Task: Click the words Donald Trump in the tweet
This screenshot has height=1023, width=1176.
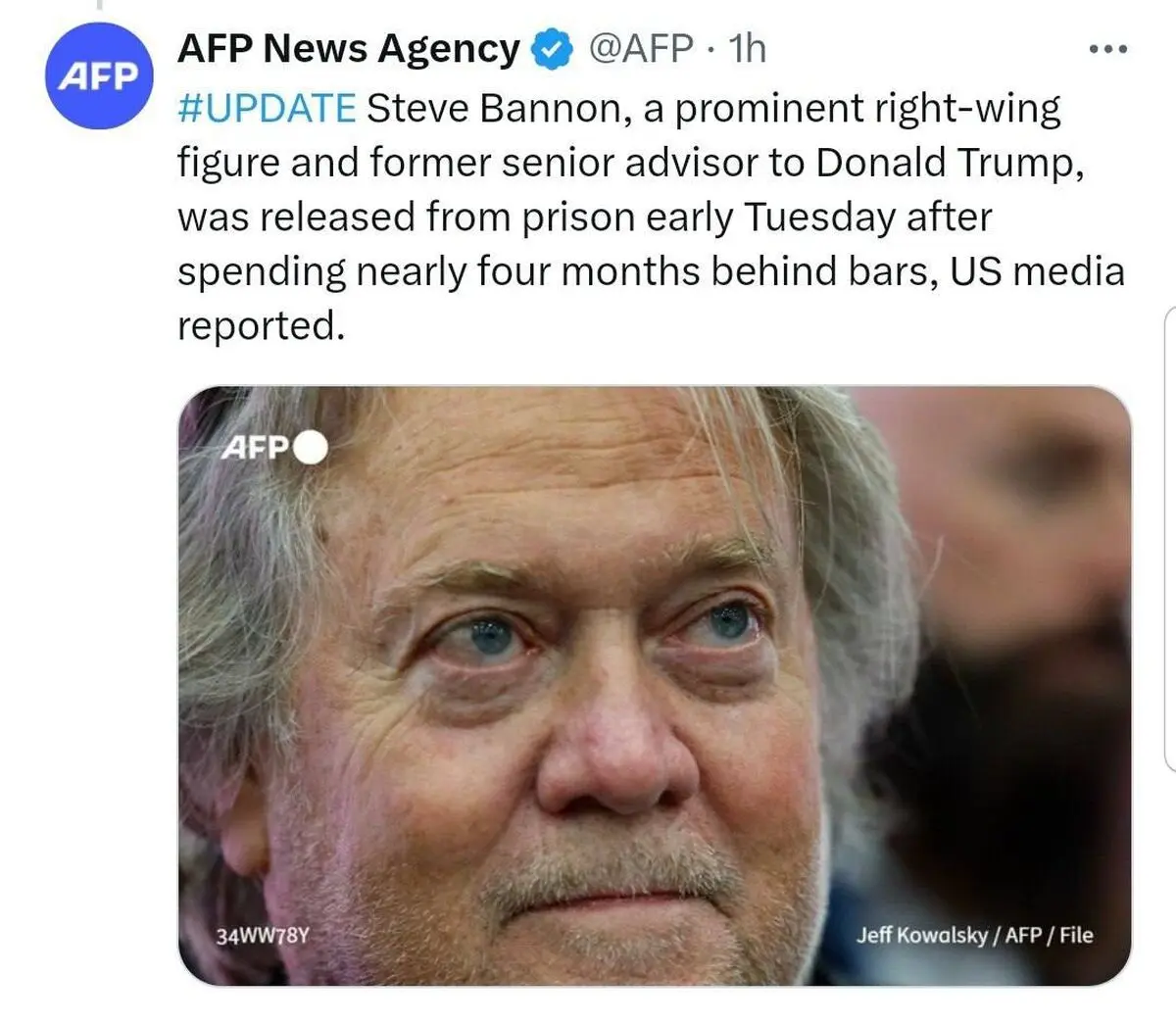Action: point(951,163)
